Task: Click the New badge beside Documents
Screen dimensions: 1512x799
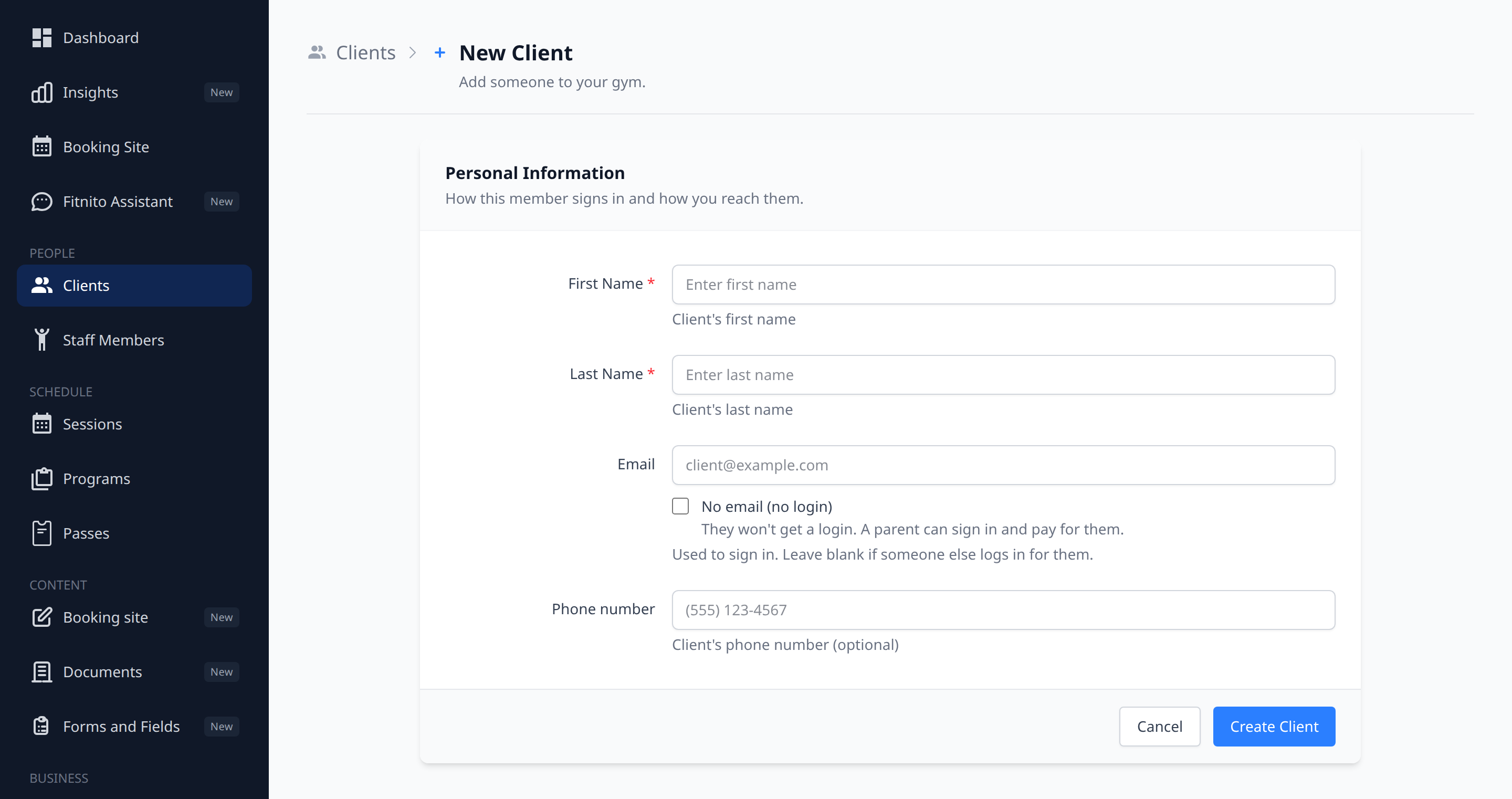Action: pos(221,671)
